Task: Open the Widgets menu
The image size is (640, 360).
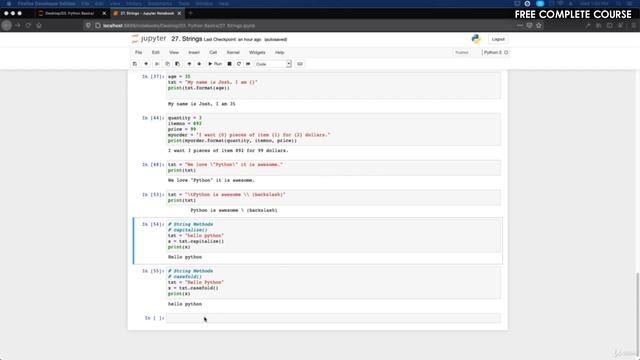Action: pyautogui.click(x=257, y=53)
